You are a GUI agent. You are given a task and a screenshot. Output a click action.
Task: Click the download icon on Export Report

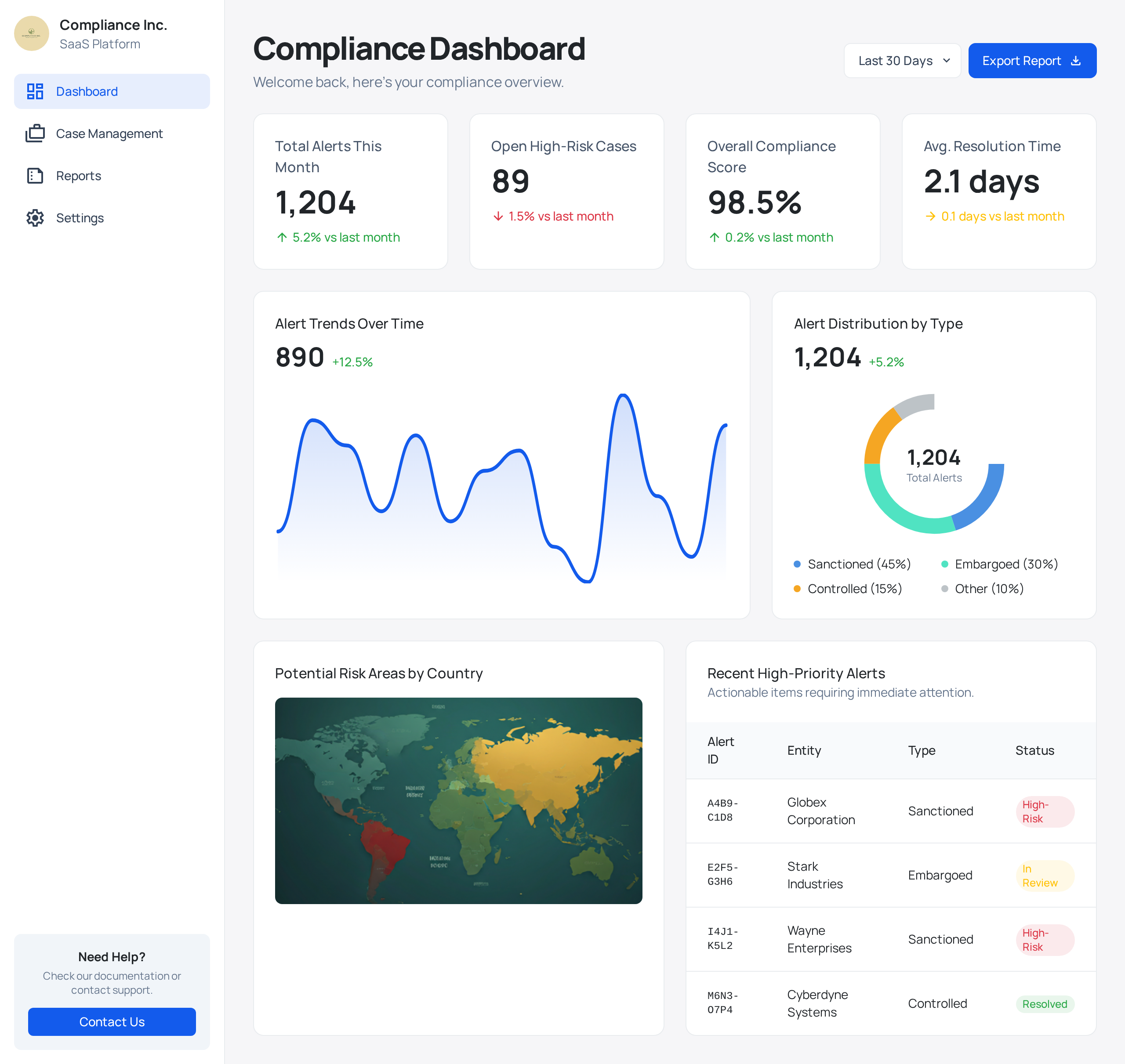(x=1076, y=61)
